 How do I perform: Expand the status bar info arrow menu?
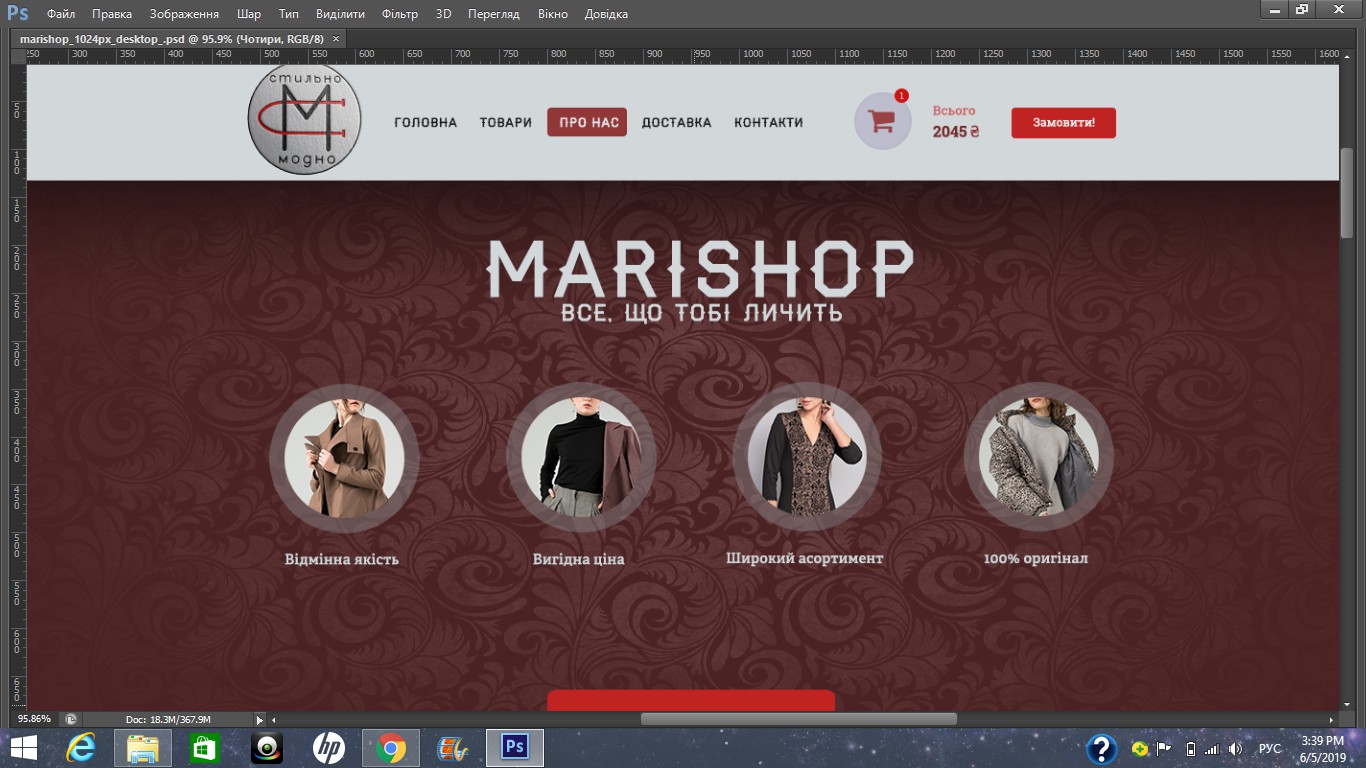coord(260,720)
